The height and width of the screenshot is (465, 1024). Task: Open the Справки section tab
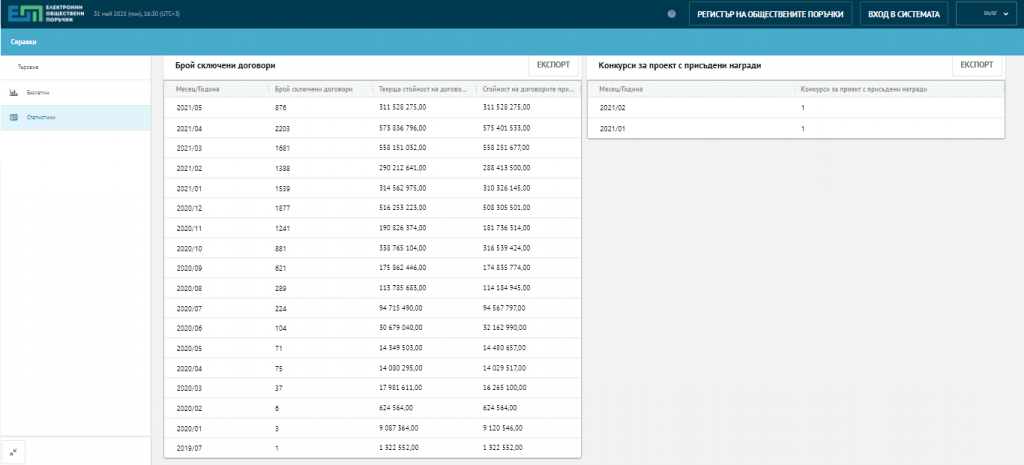coord(25,43)
